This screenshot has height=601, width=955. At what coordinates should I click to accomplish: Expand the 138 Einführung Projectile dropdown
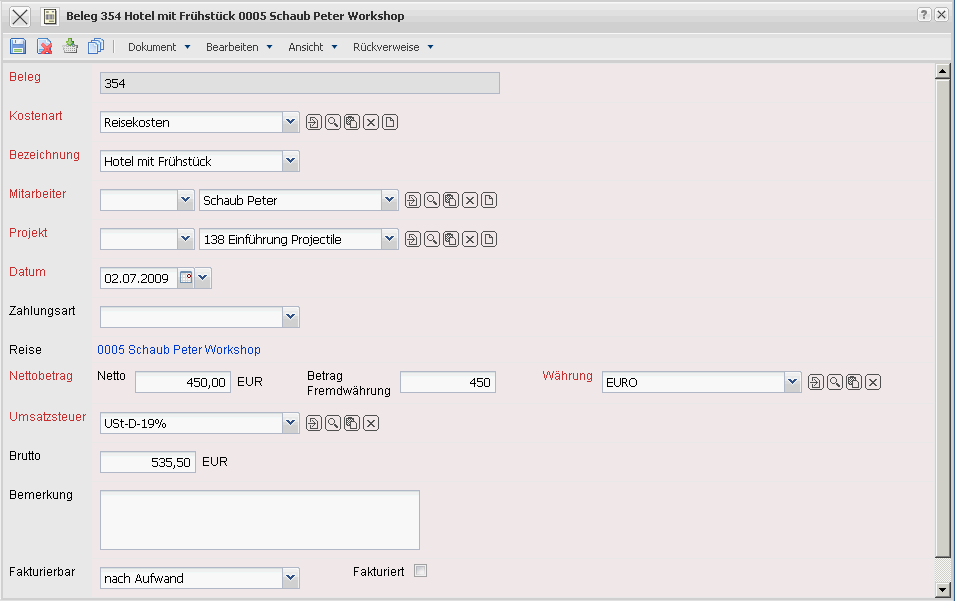(x=390, y=239)
